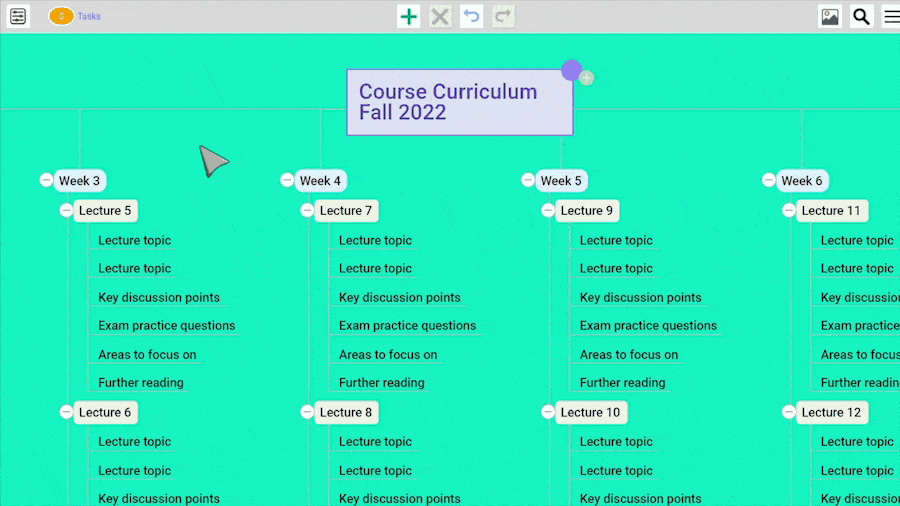Add child via small plus on root node

[587, 78]
